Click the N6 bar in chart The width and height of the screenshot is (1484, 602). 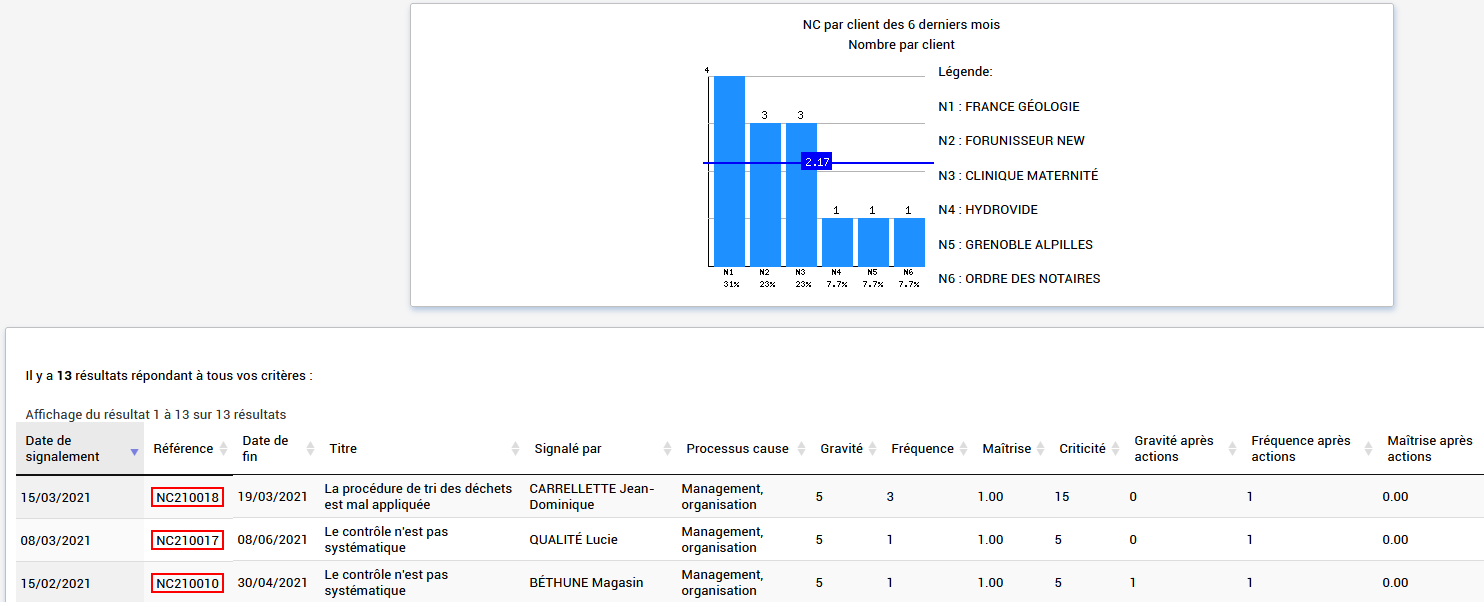pyautogui.click(x=909, y=242)
